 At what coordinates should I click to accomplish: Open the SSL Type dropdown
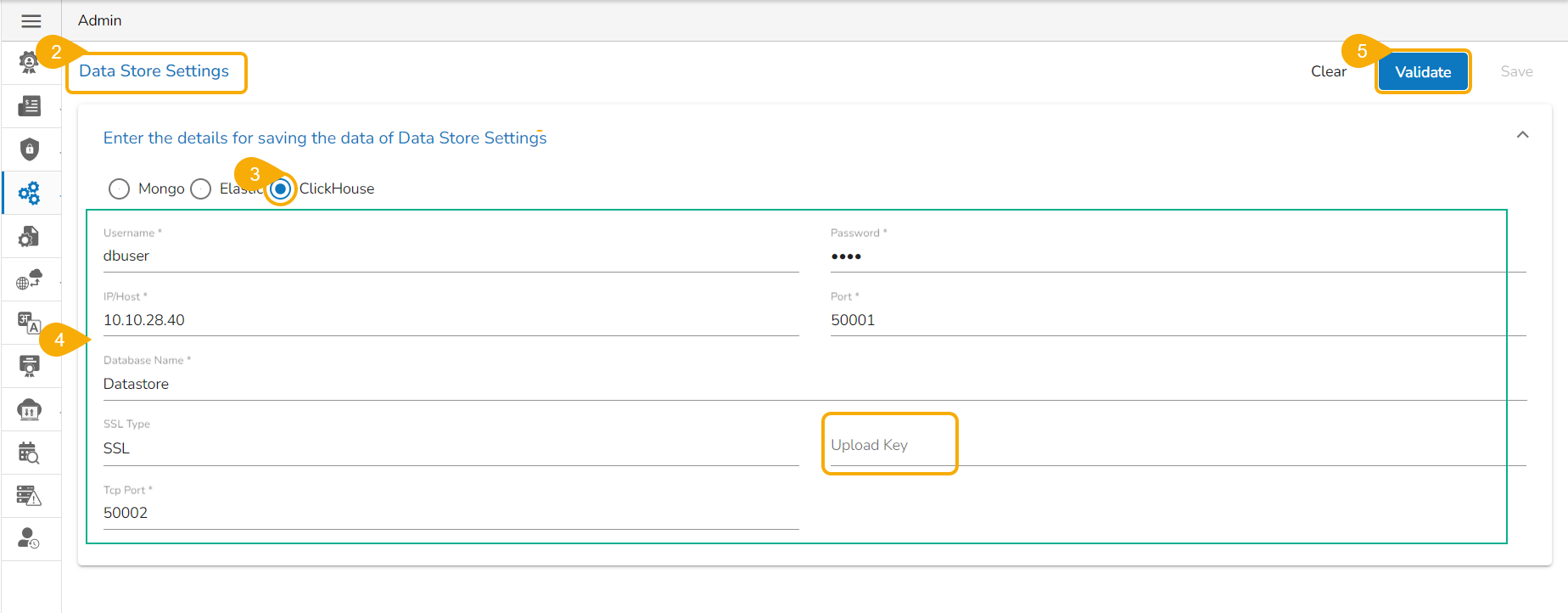(x=450, y=448)
